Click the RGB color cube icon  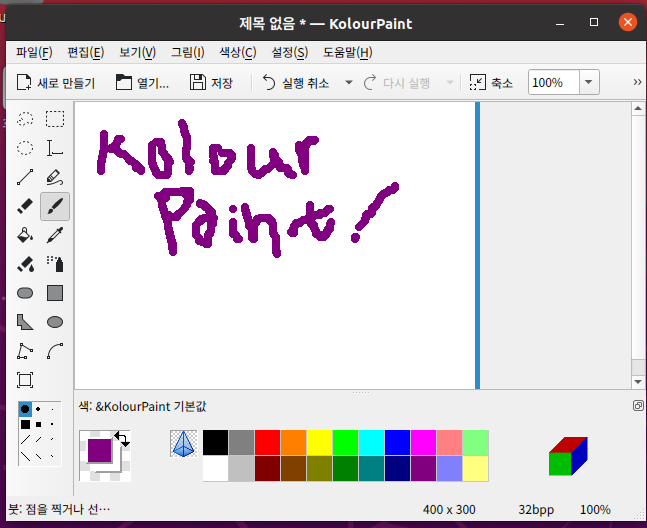568,456
